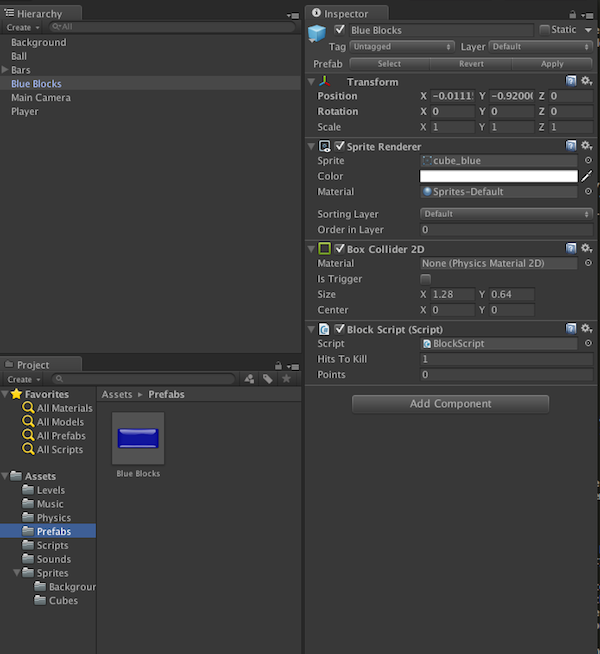Click the Script object picker circle
The width and height of the screenshot is (600, 654).
click(x=588, y=343)
